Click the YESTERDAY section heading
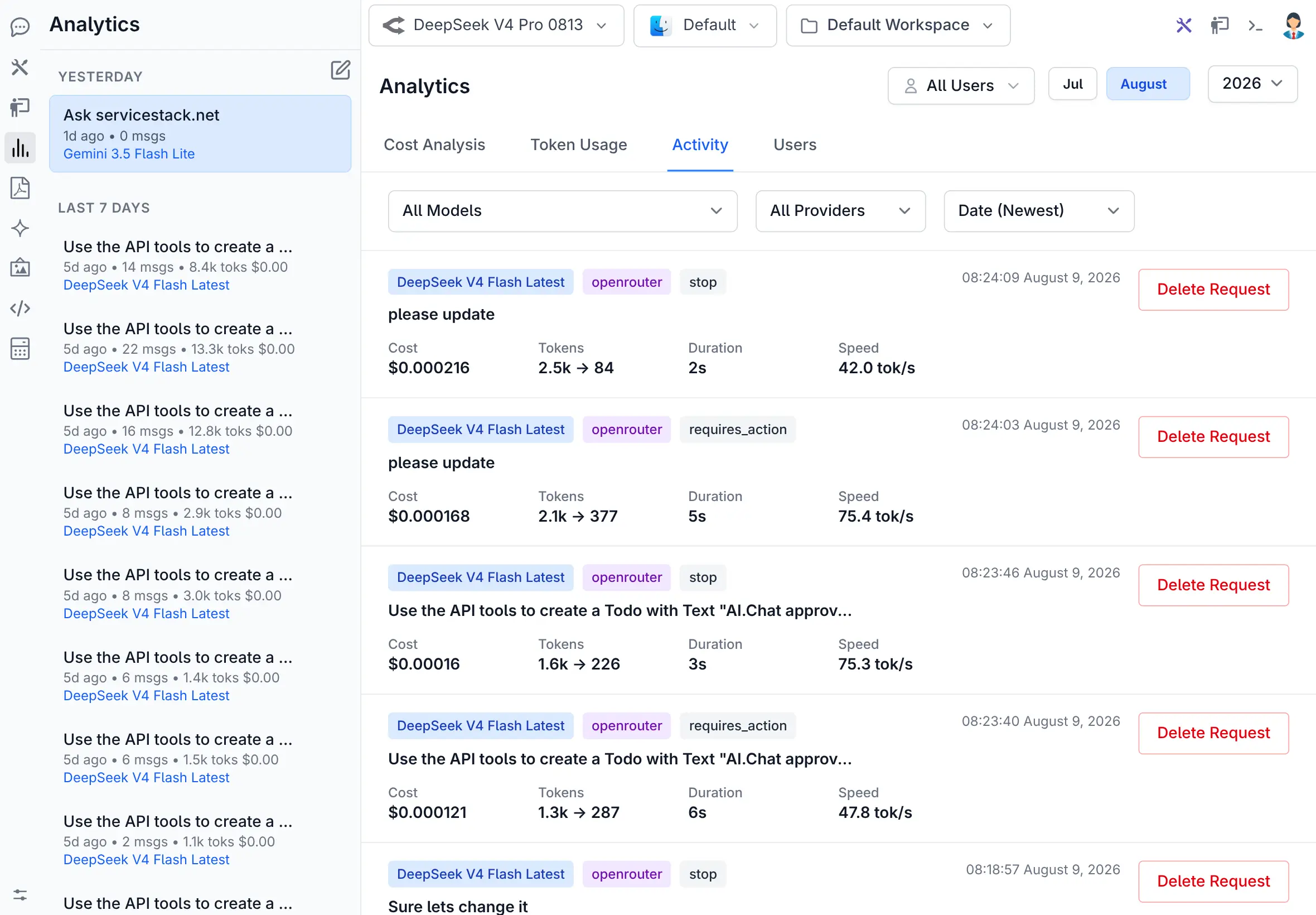 coord(100,77)
